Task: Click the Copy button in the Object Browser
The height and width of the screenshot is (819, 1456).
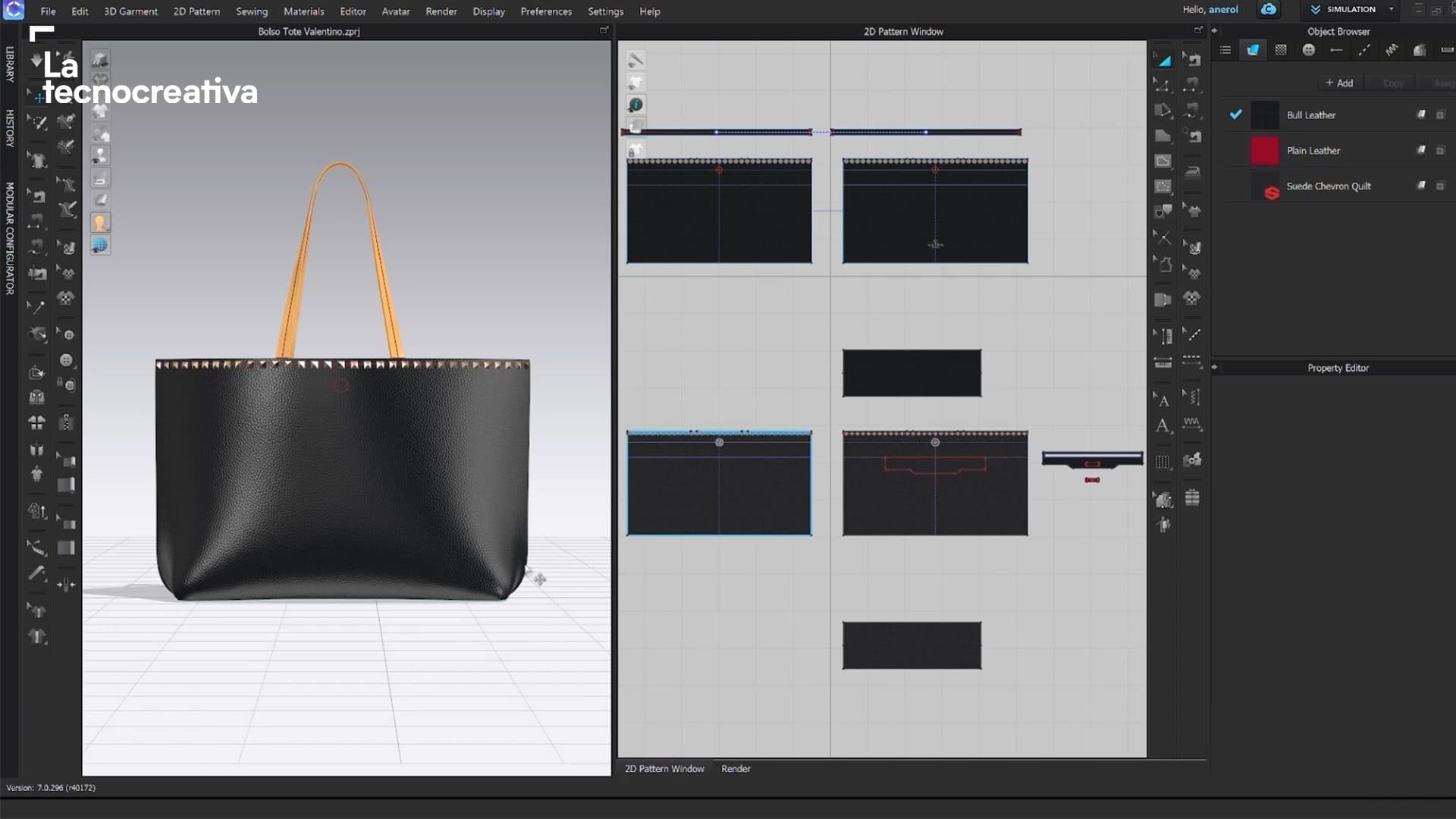Action: point(1392,83)
